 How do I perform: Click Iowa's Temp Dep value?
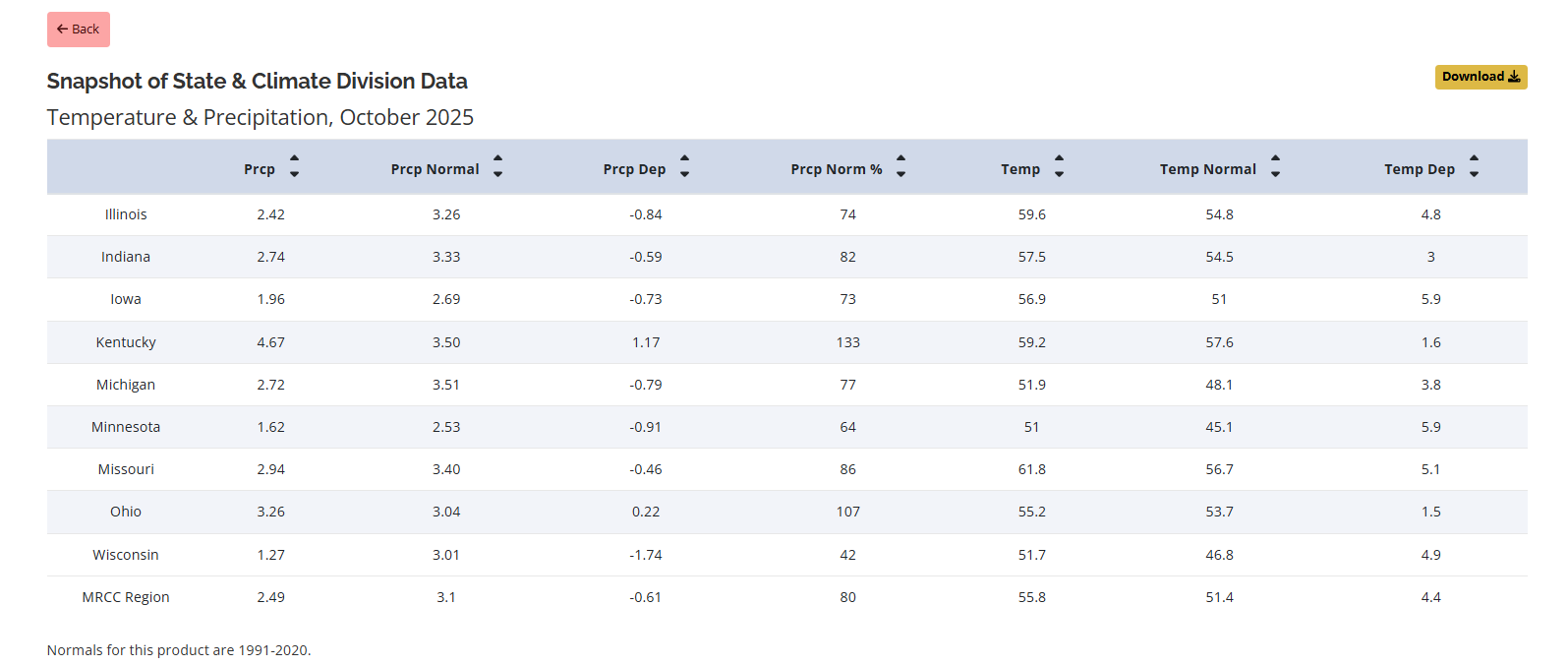(1430, 299)
